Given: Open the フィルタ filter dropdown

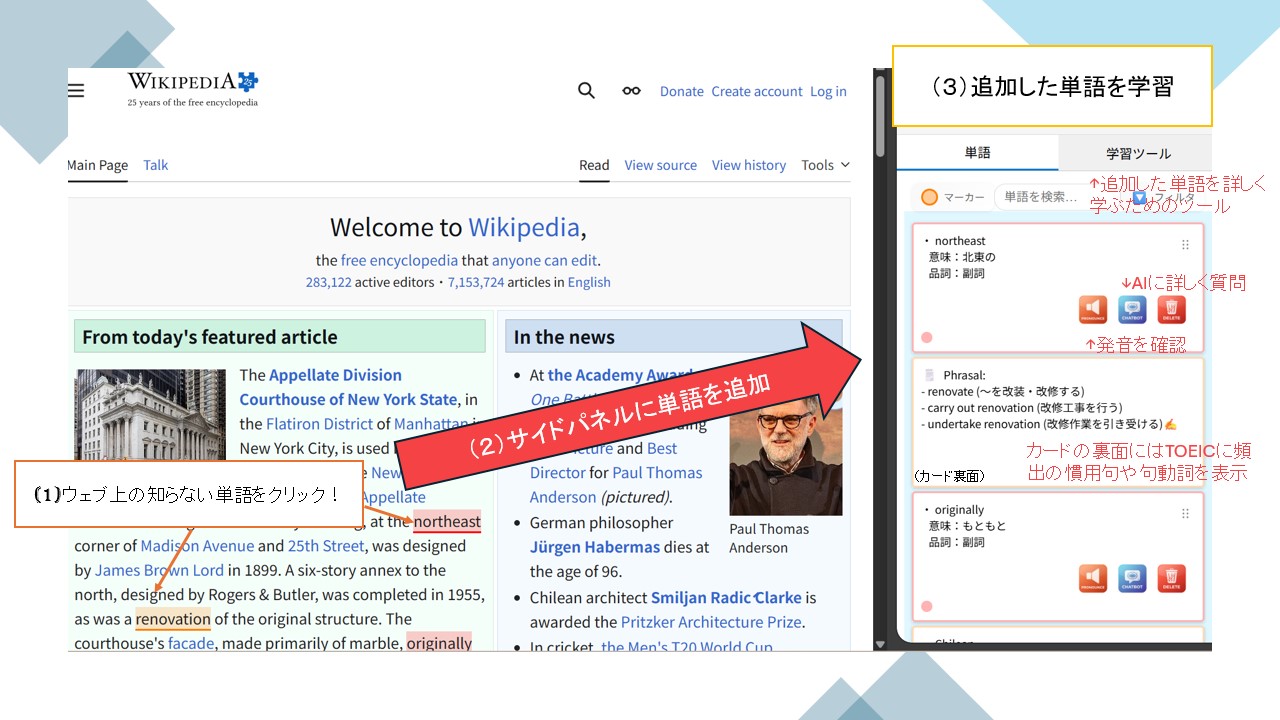Looking at the screenshot, I should [x=1140, y=198].
